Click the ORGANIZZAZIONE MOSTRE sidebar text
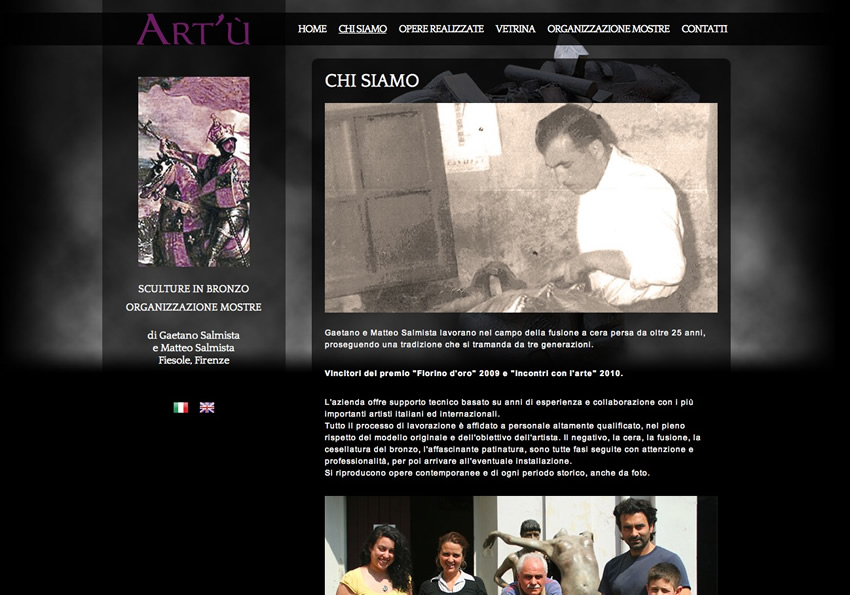Image resolution: width=850 pixels, height=595 pixels. coord(194,307)
